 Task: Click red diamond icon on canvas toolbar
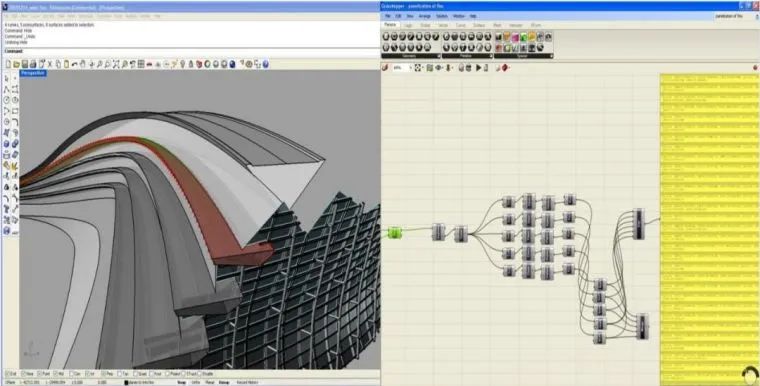point(506,68)
